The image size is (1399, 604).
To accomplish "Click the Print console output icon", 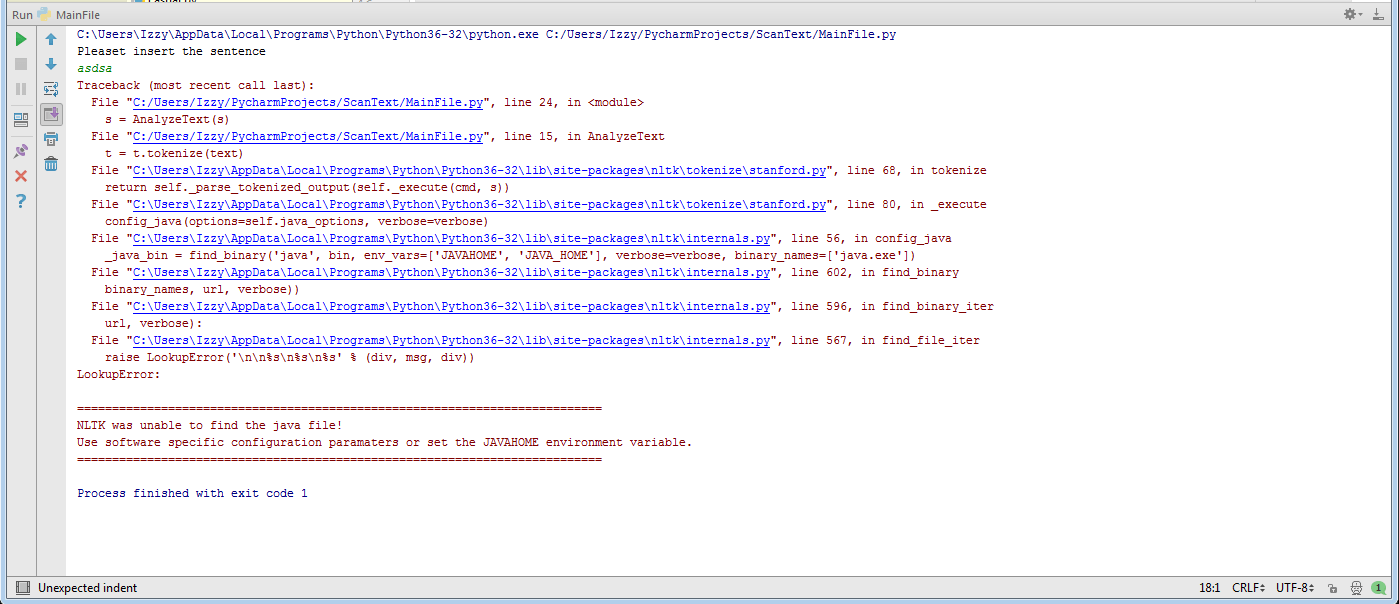I will [51, 139].
